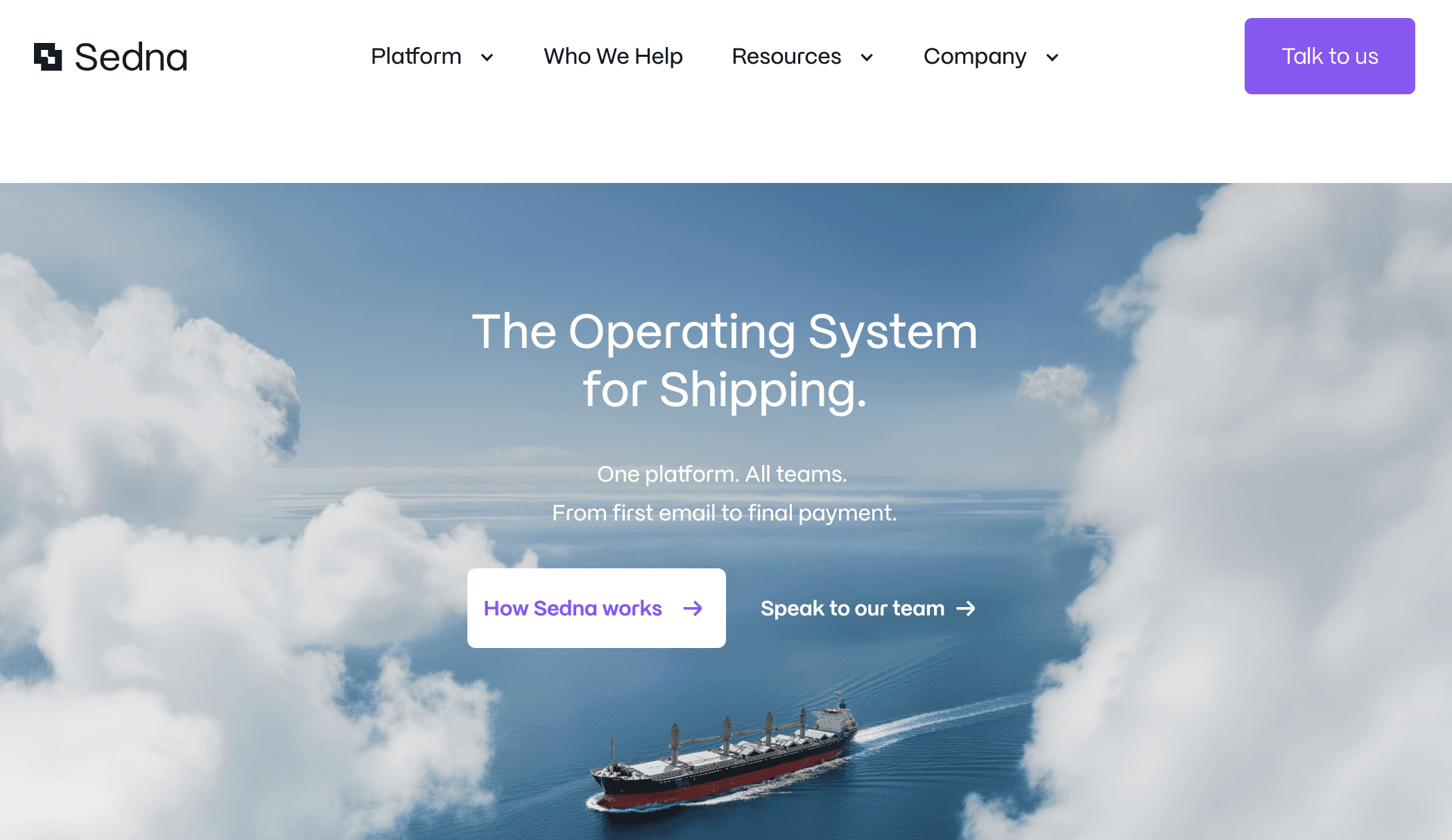The image size is (1452, 840).
Task: Click the Sedna wordmark text
Action: point(131,57)
